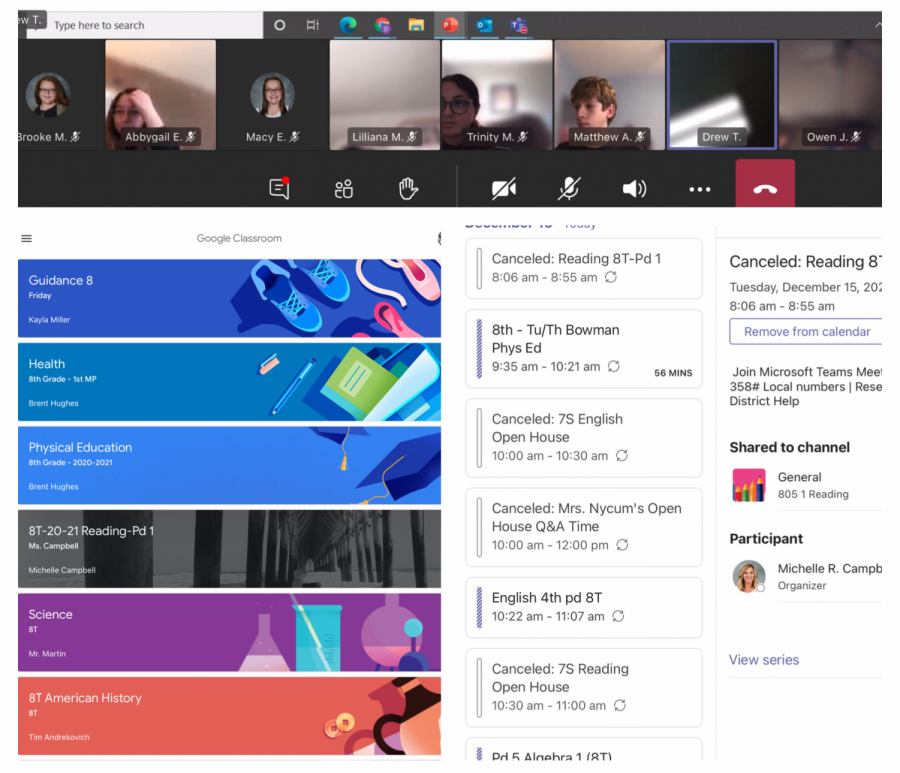Click Remove from calendar button
This screenshot has width=900, height=773.
click(x=806, y=332)
